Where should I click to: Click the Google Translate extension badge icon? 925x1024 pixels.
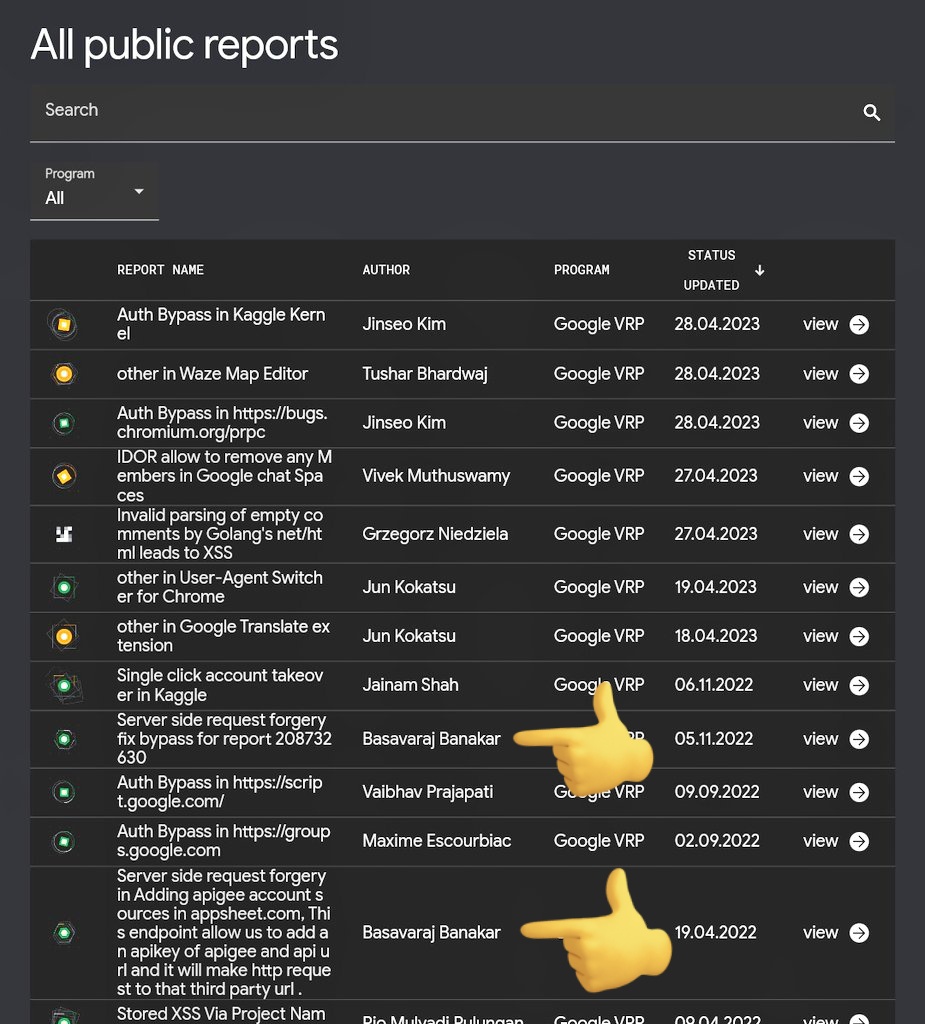click(64, 636)
